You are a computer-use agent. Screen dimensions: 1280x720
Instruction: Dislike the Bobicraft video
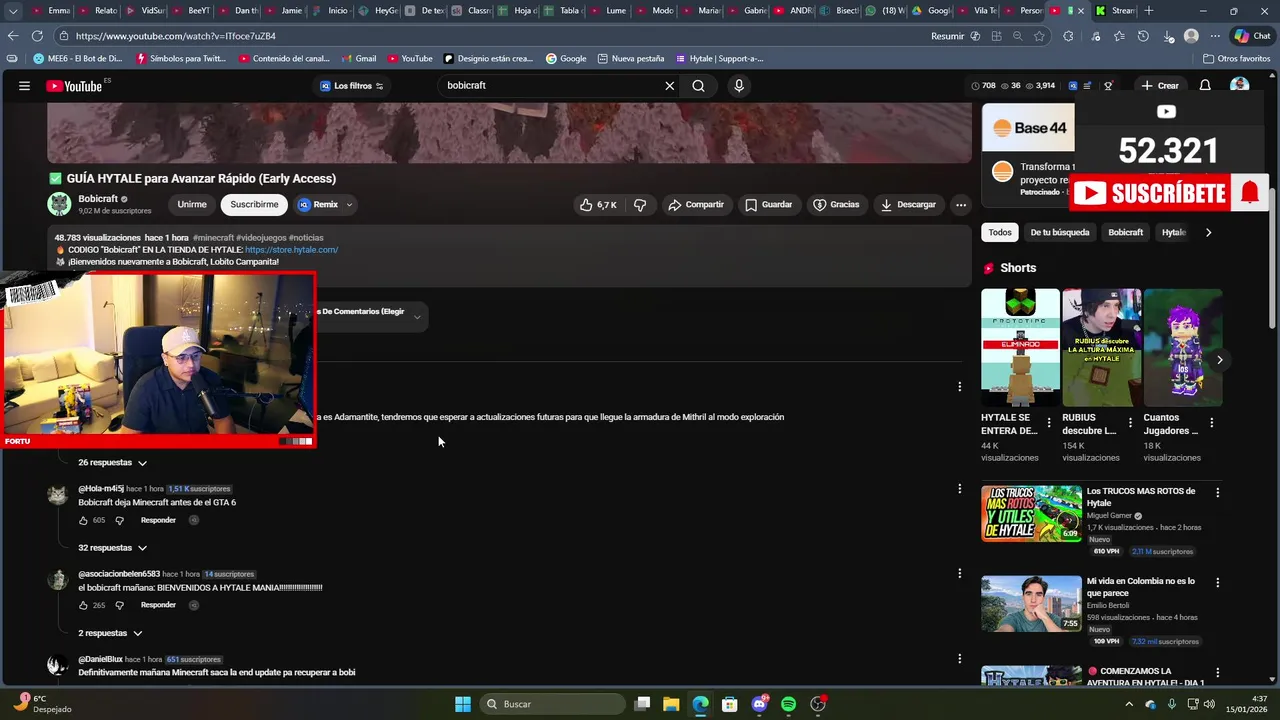pyautogui.click(x=640, y=205)
